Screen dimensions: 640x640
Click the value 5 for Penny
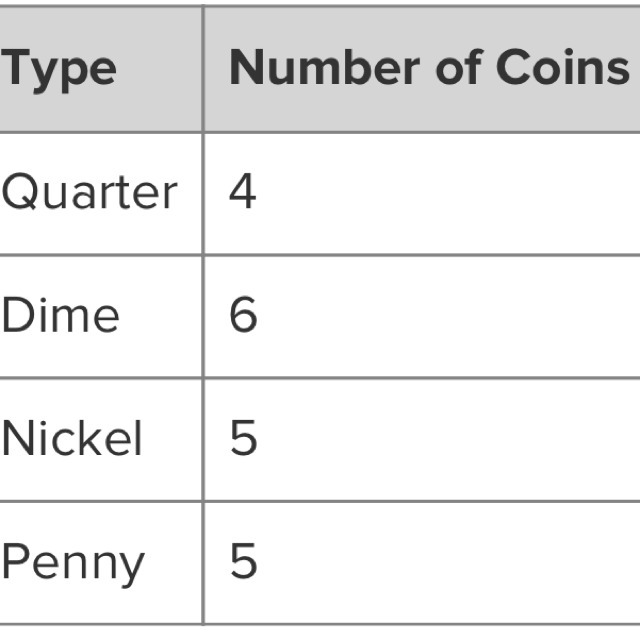pos(243,561)
